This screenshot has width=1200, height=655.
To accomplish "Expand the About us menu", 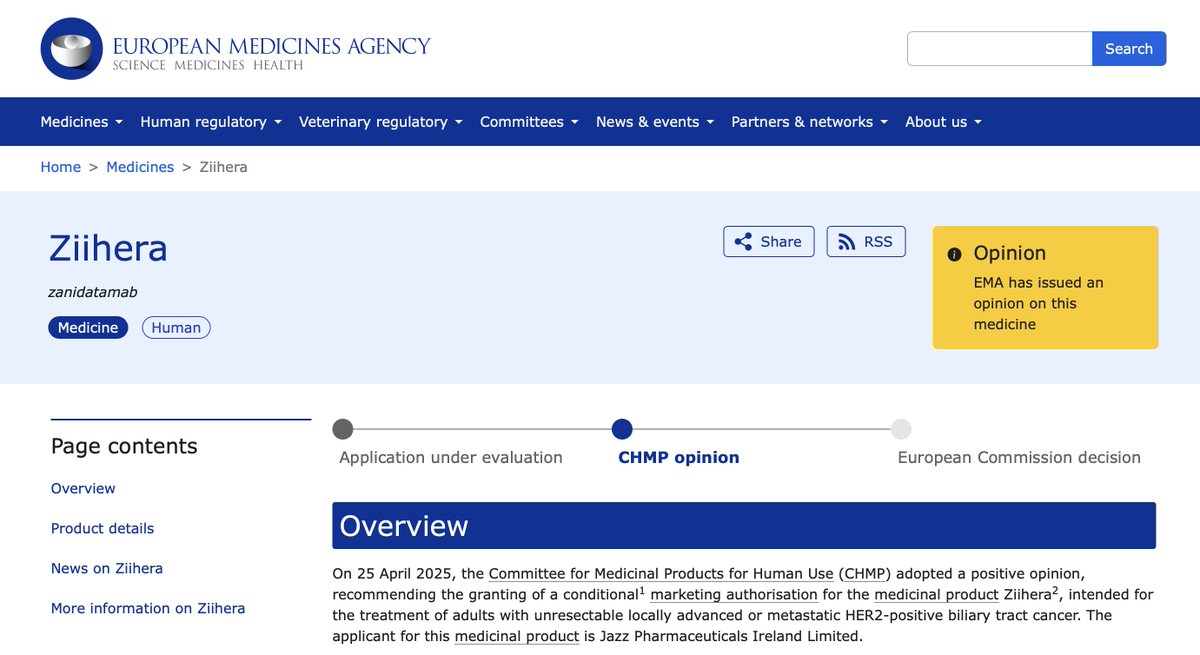I will pyautogui.click(x=943, y=122).
